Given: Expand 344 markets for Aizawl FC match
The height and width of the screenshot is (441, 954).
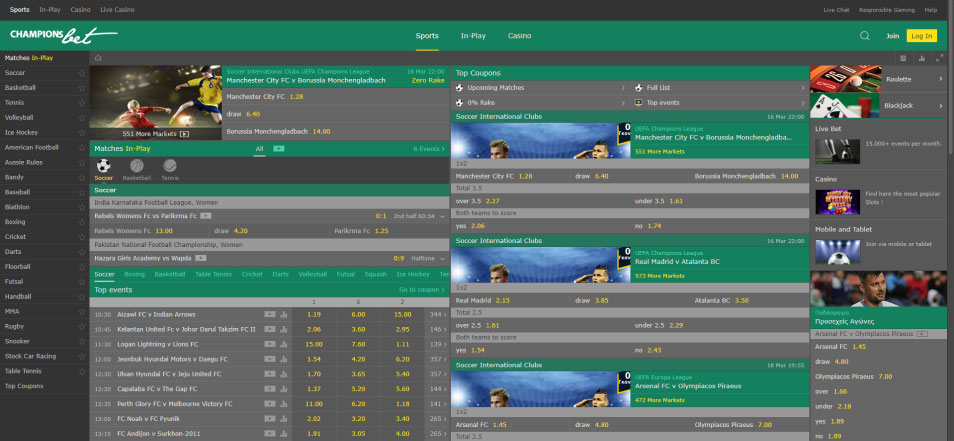Looking at the screenshot, I should point(438,314).
